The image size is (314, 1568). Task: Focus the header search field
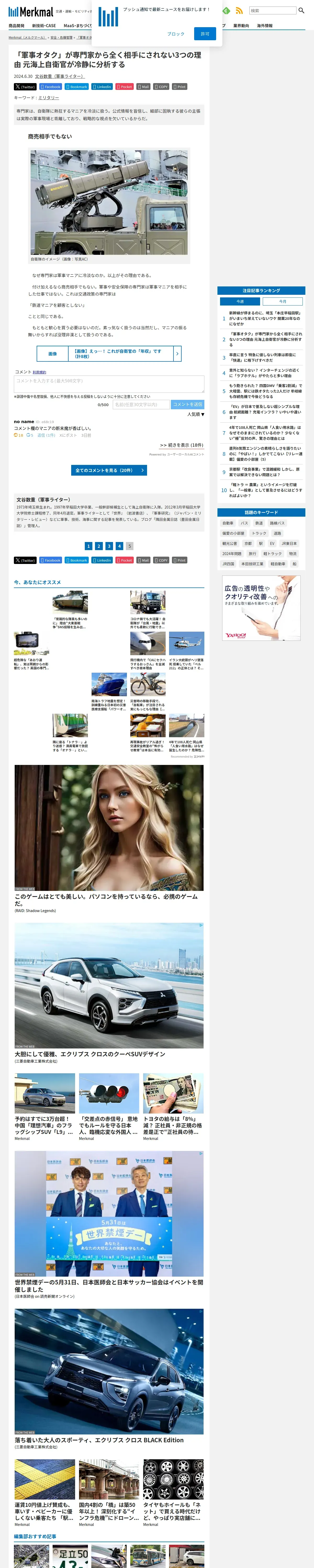click(273, 10)
